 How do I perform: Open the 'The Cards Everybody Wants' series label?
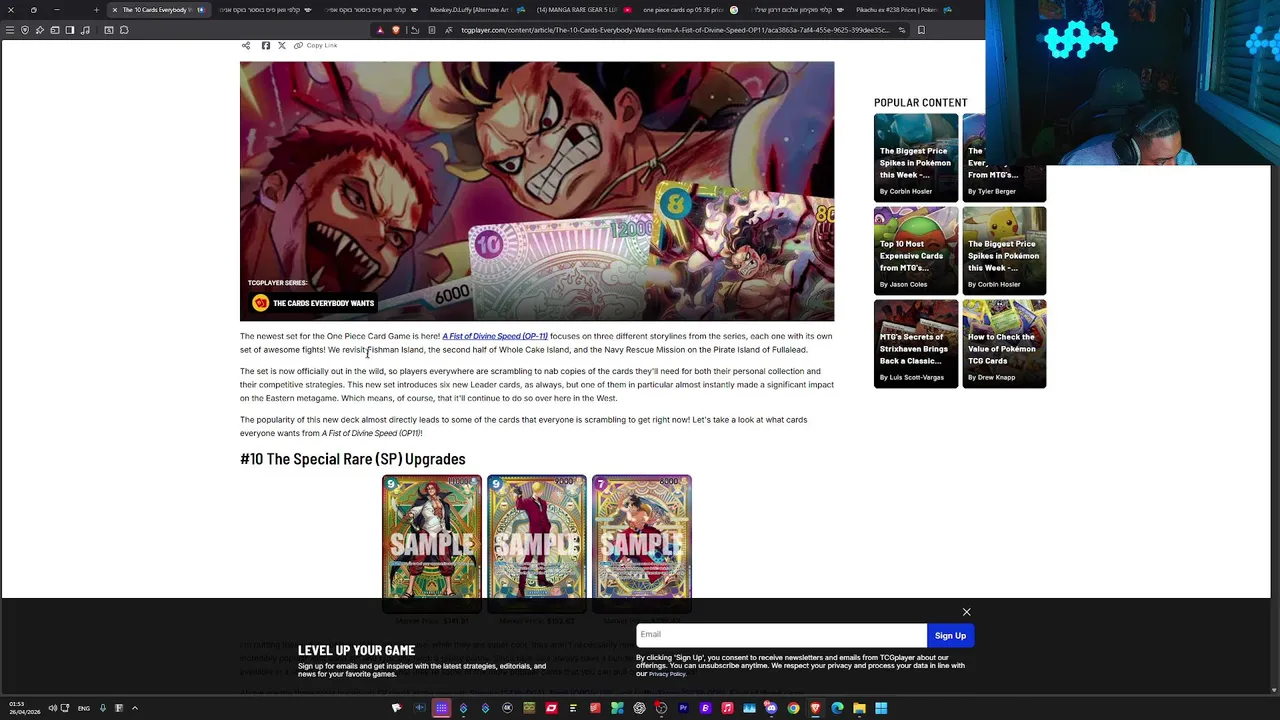point(312,303)
